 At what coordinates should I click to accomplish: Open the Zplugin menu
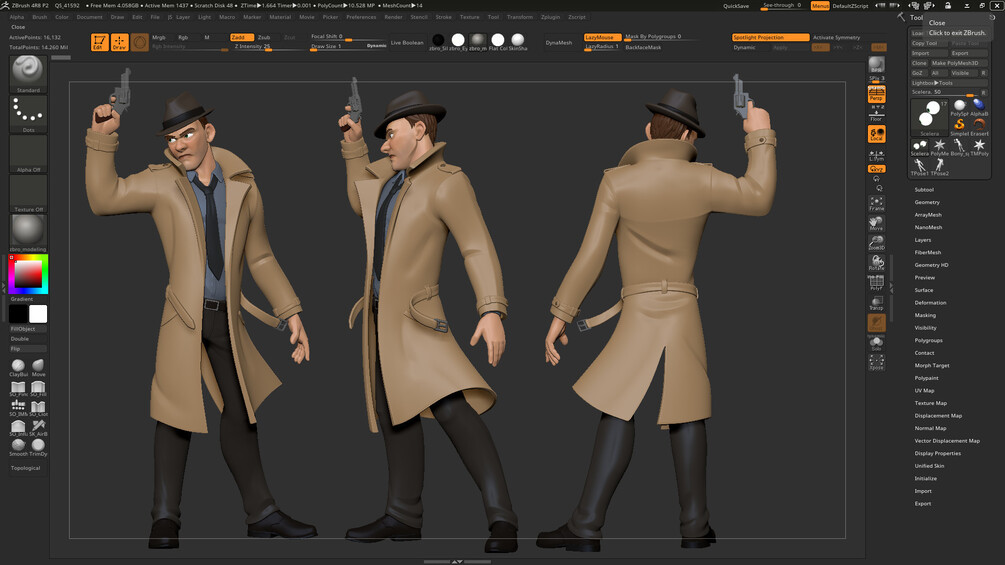(550, 17)
